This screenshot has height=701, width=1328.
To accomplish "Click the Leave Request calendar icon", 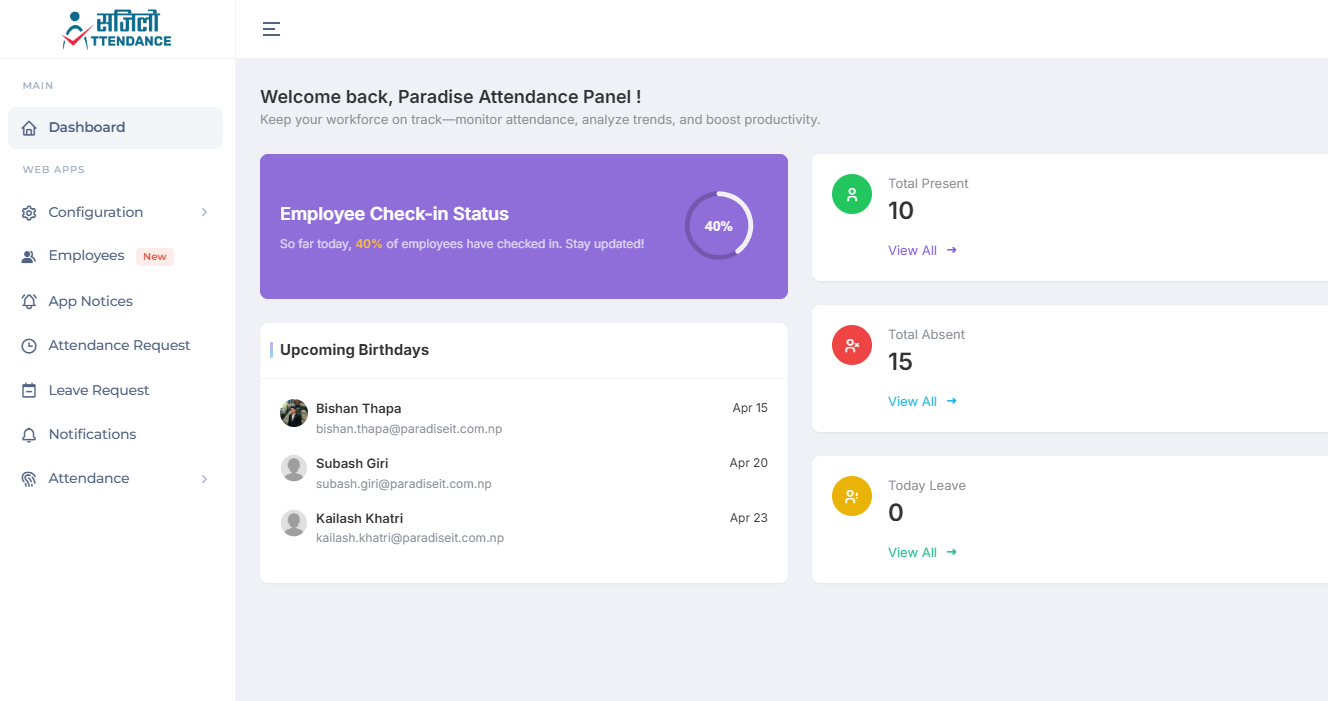I will (x=29, y=390).
